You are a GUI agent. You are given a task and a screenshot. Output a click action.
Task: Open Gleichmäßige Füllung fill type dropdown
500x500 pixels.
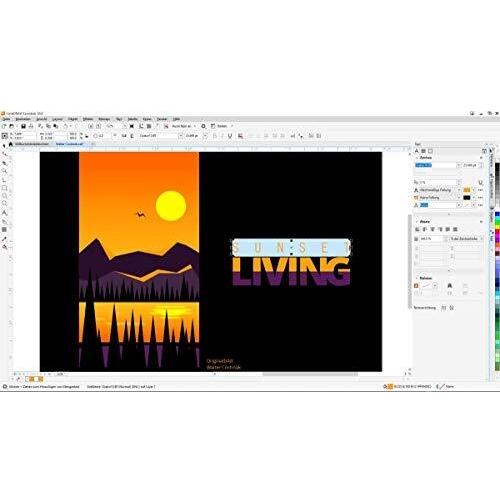point(459,190)
